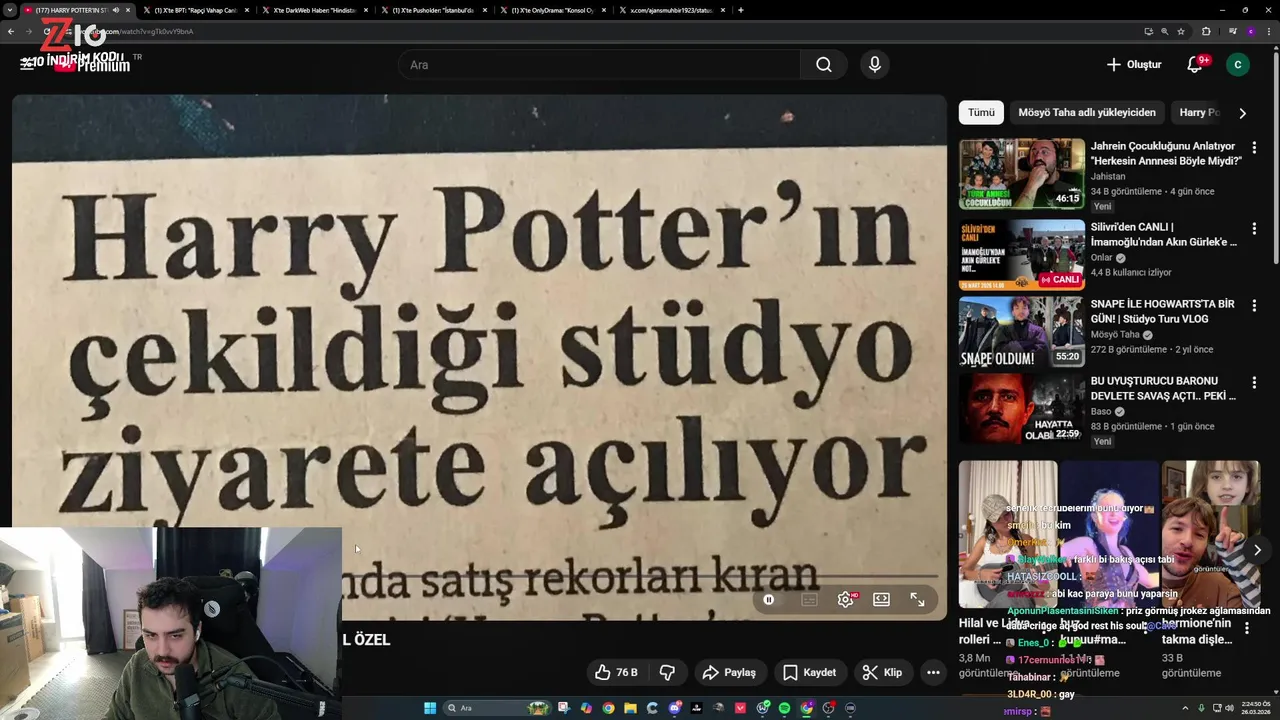The height and width of the screenshot is (720, 1280).
Task: Toggle subtitles button in the player
Action: tap(809, 600)
